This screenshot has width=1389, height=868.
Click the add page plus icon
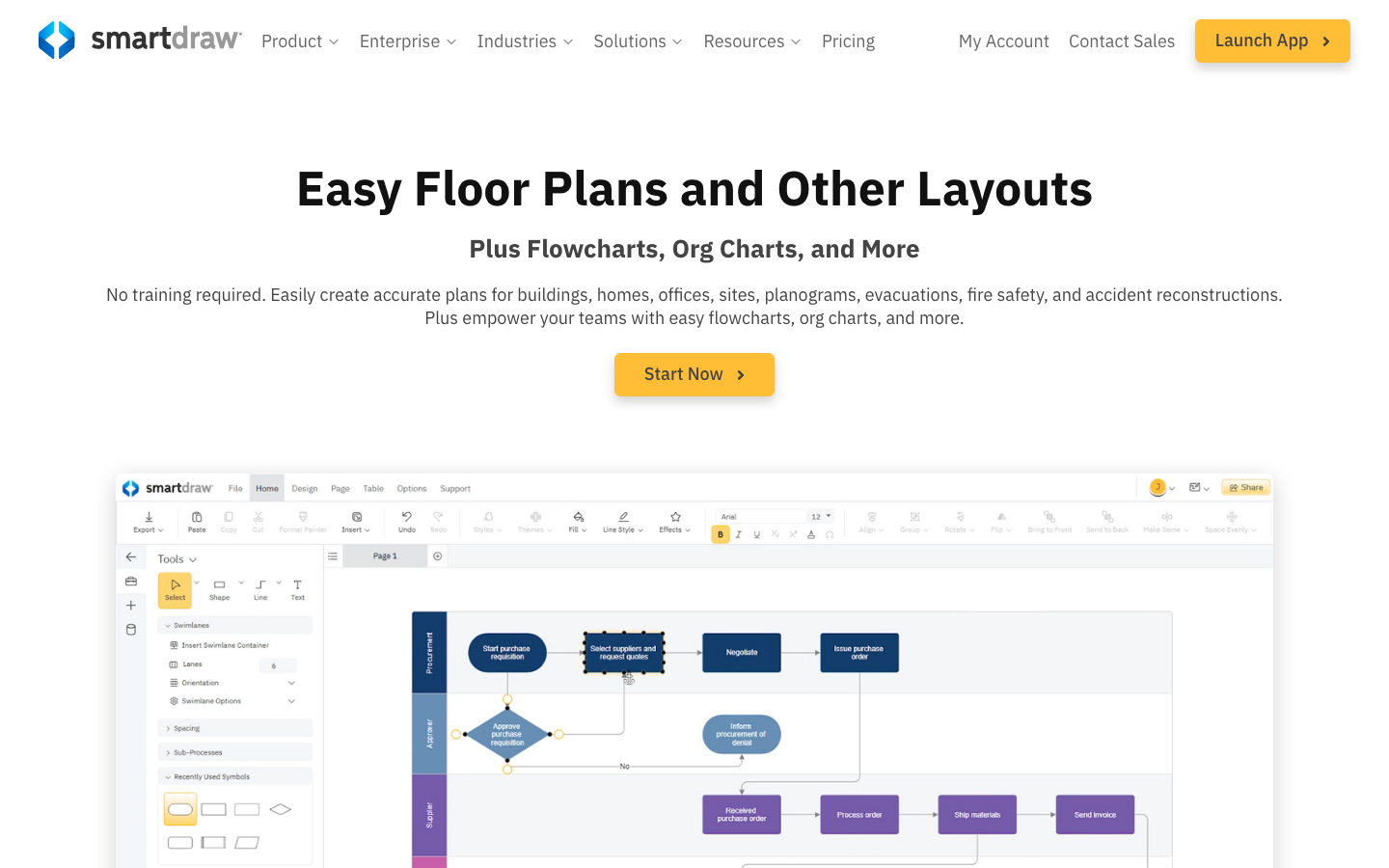coord(438,556)
